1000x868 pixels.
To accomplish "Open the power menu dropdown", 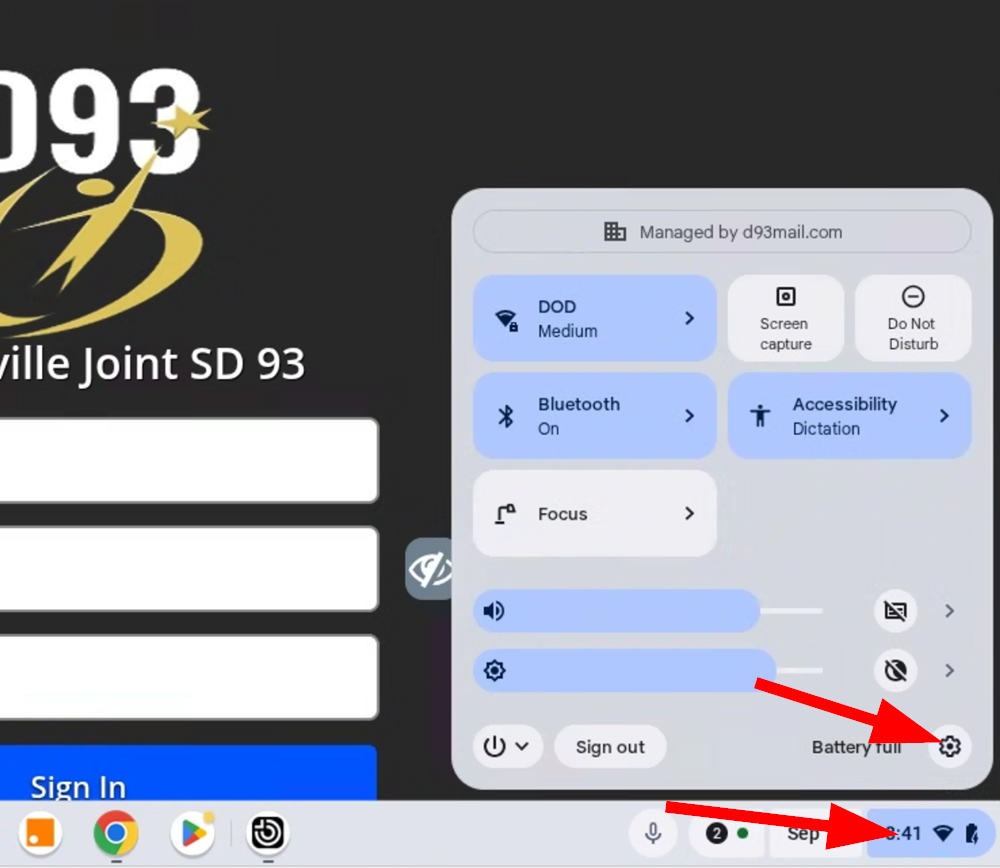I will [x=507, y=747].
